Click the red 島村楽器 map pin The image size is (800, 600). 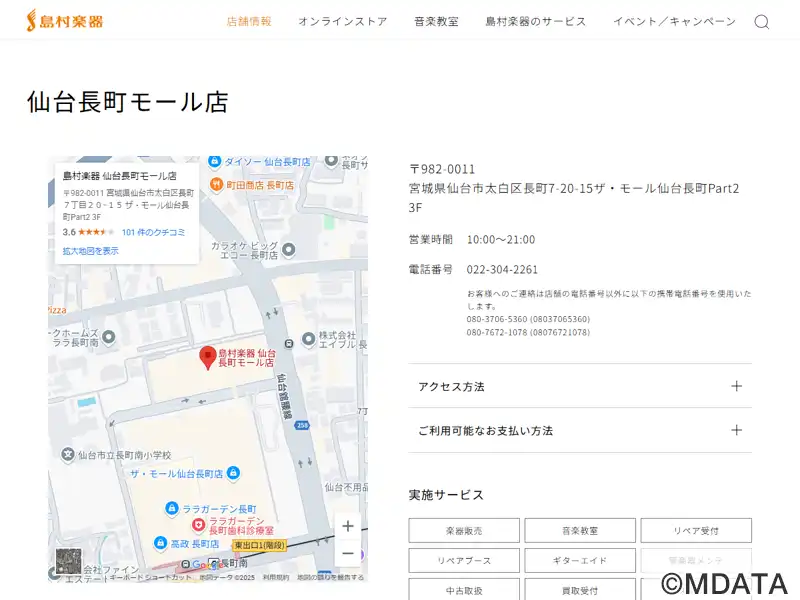click(x=208, y=357)
